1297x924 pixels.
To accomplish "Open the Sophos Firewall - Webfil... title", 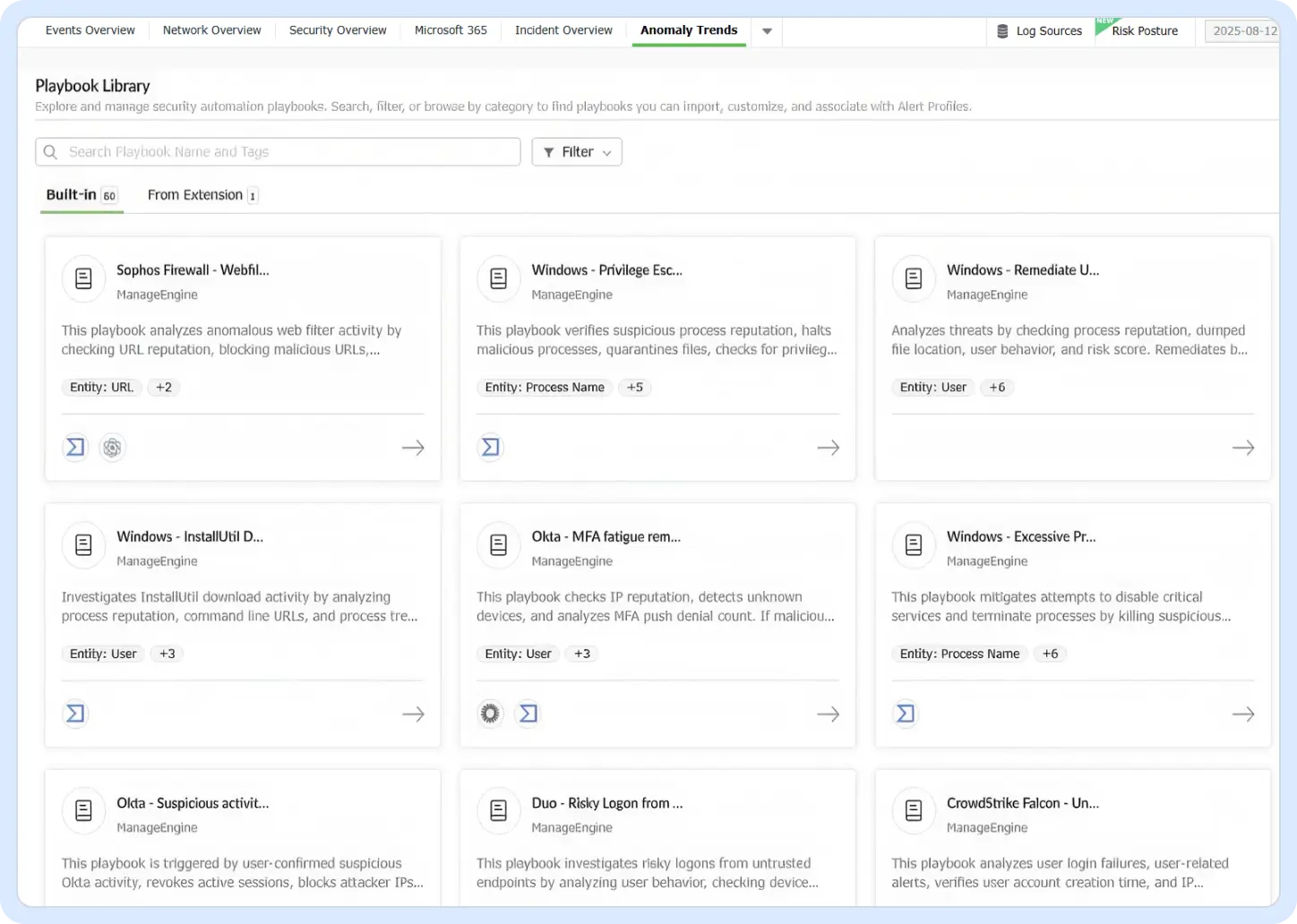I will (193, 269).
